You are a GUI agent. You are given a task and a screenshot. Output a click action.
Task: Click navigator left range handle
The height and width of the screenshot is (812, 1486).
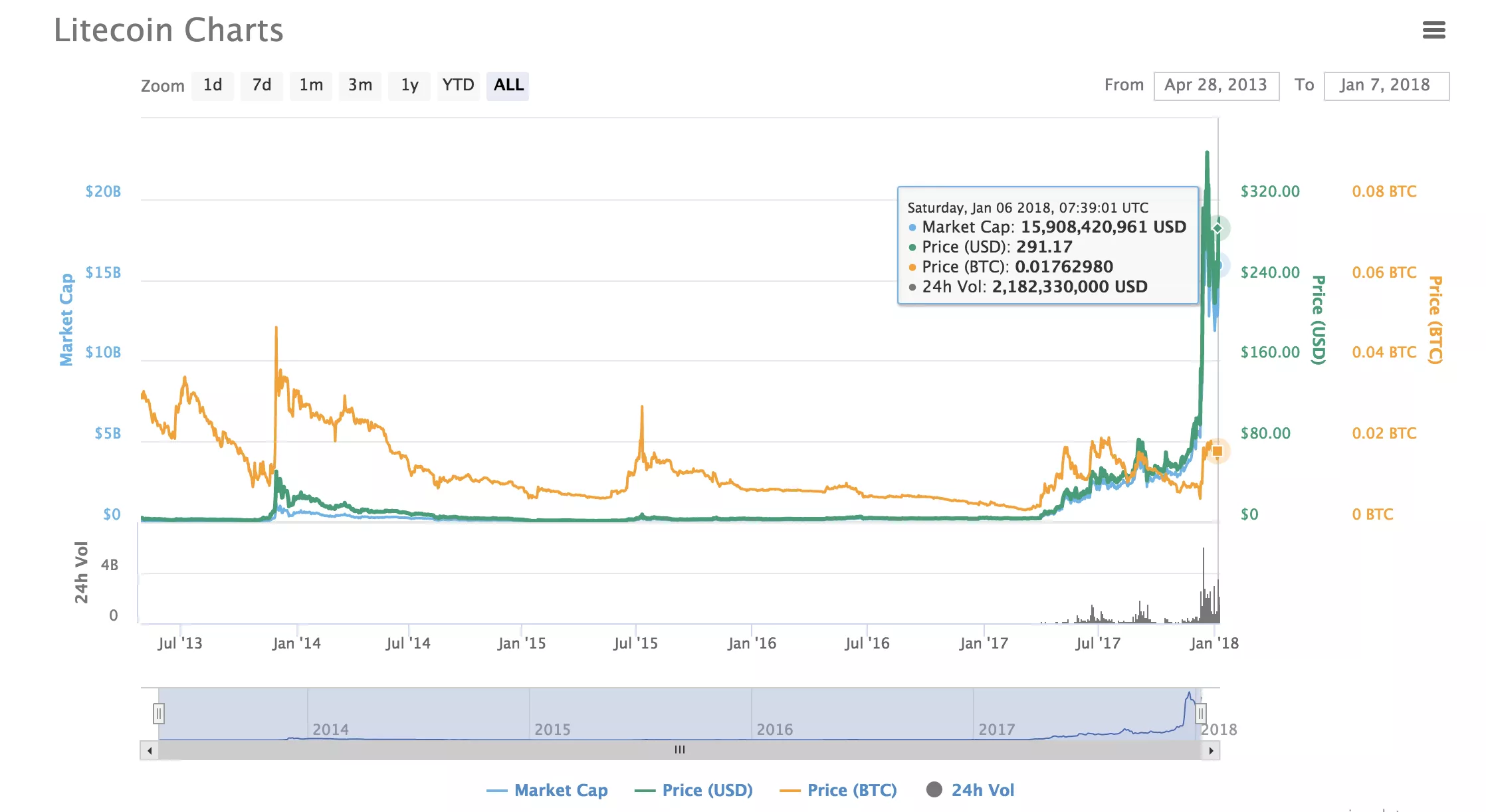pyautogui.click(x=159, y=714)
